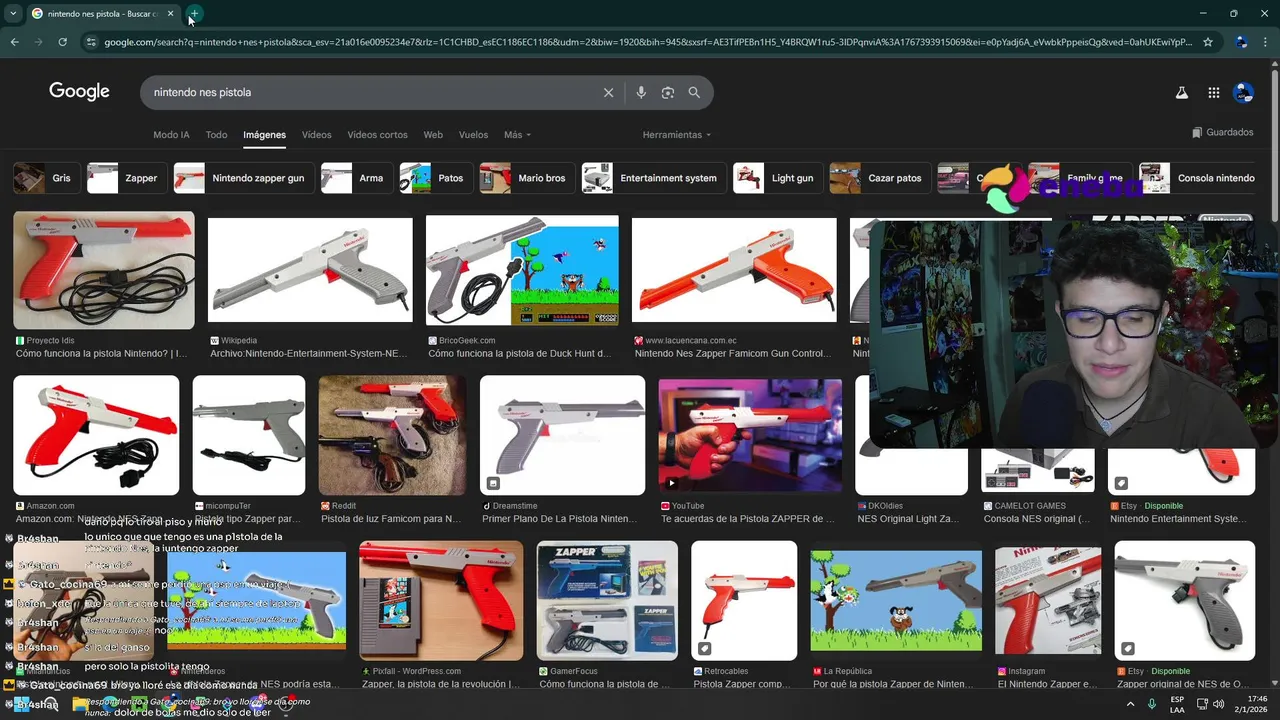Viewport: 1280px width, 720px height.
Task: Open the Vuelos tab
Action: click(x=473, y=135)
